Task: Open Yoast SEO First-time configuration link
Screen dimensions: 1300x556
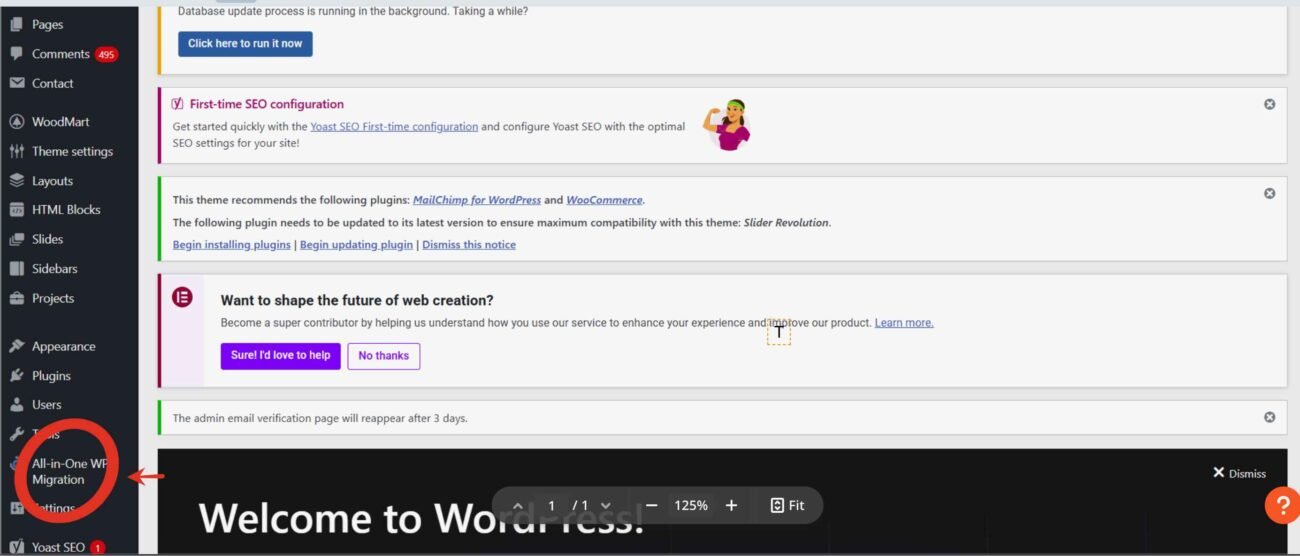Action: click(x=394, y=127)
